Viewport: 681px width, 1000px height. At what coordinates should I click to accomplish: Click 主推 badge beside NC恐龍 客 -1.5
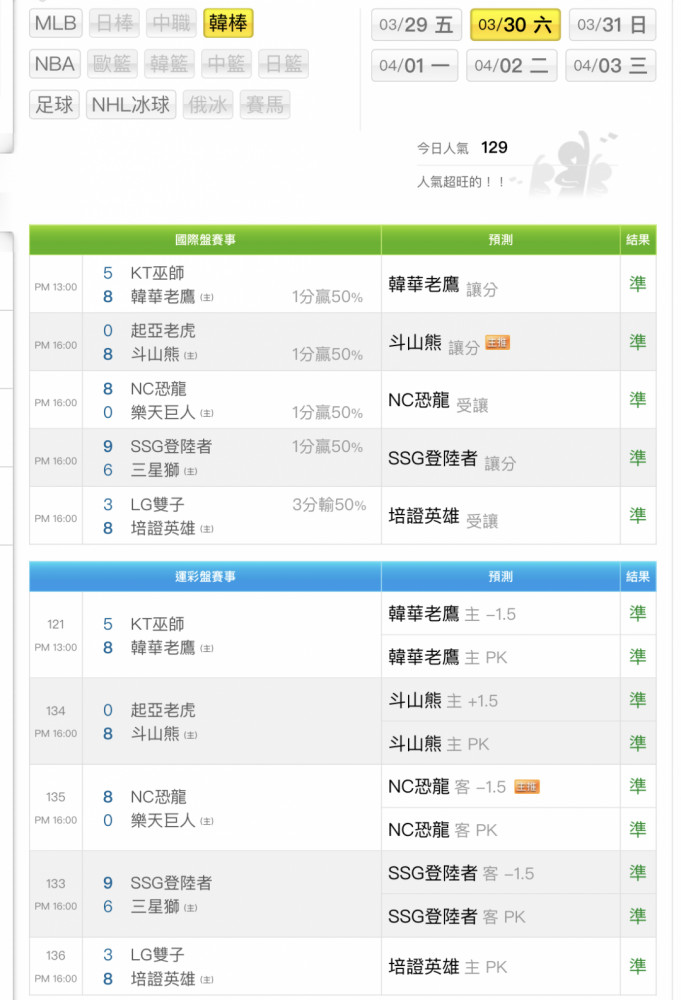click(527, 787)
